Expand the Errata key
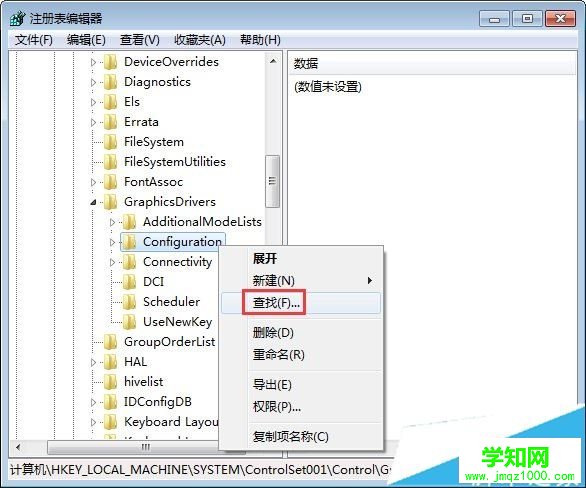Image resolution: width=586 pixels, height=488 pixels. [x=93, y=122]
